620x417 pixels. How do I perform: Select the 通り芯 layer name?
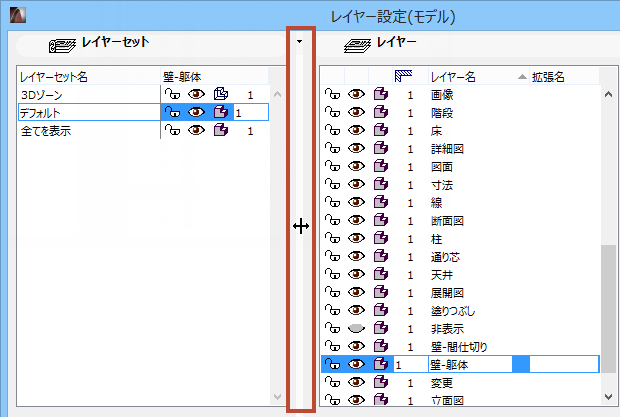pyautogui.click(x=445, y=257)
